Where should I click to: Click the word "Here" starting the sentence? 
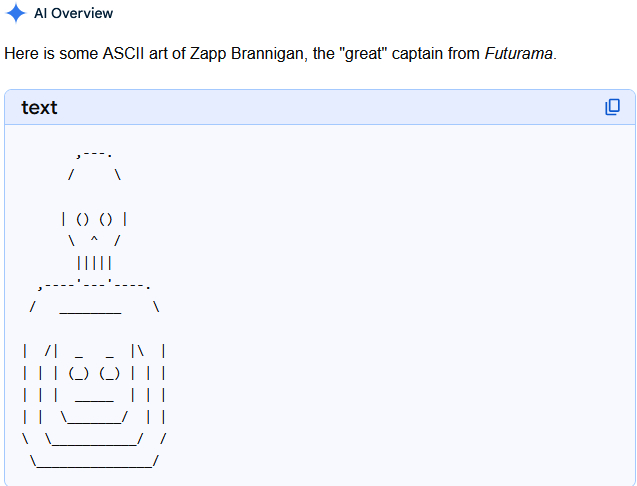pyautogui.click(x=21, y=53)
